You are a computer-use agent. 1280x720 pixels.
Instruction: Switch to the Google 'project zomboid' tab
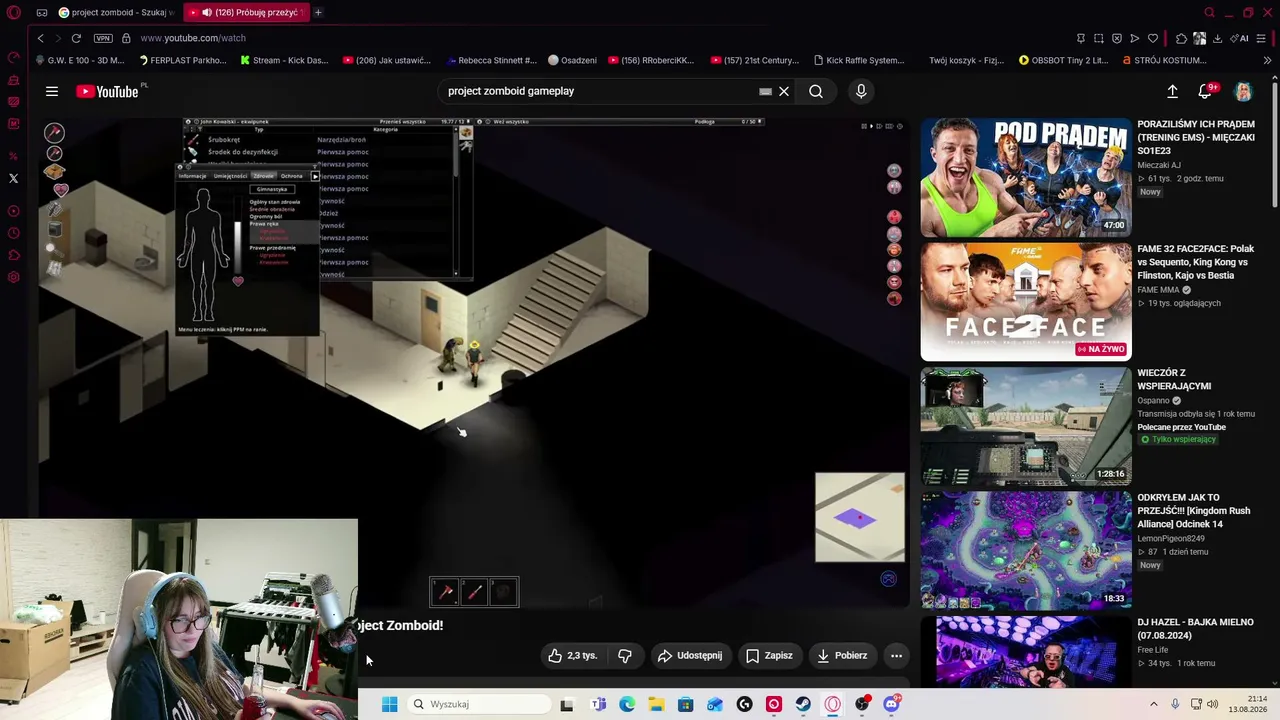(117, 12)
